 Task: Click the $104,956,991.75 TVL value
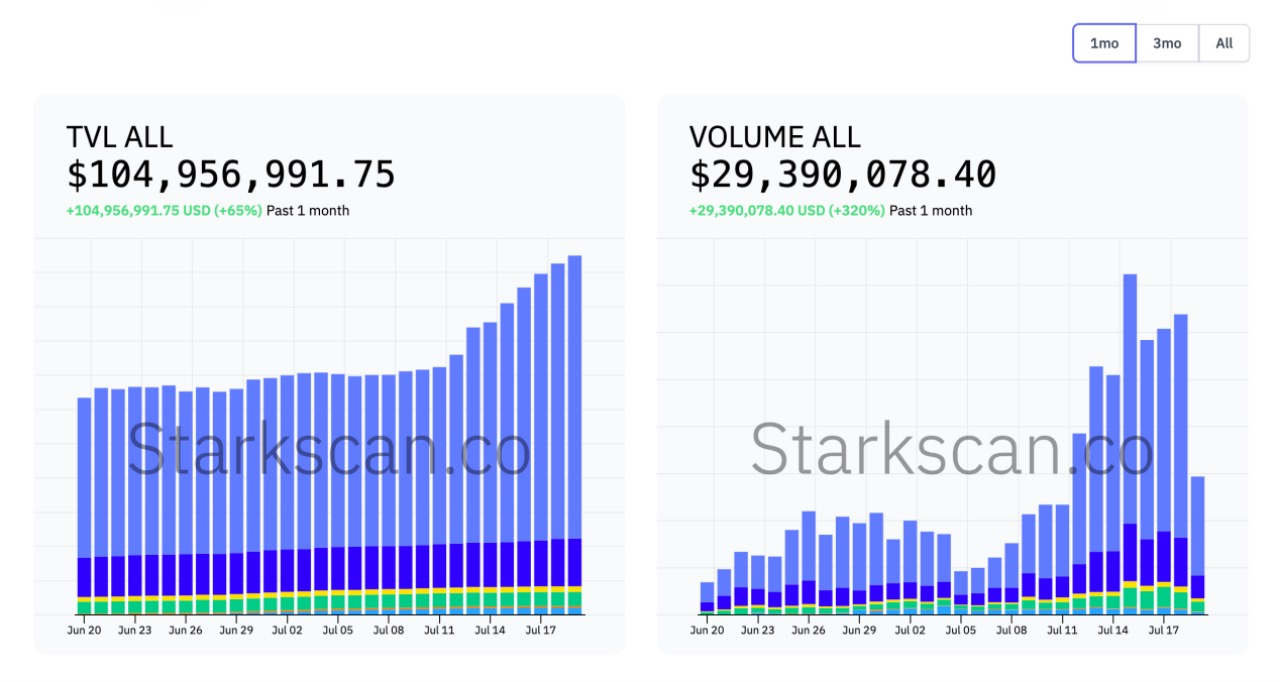click(231, 174)
